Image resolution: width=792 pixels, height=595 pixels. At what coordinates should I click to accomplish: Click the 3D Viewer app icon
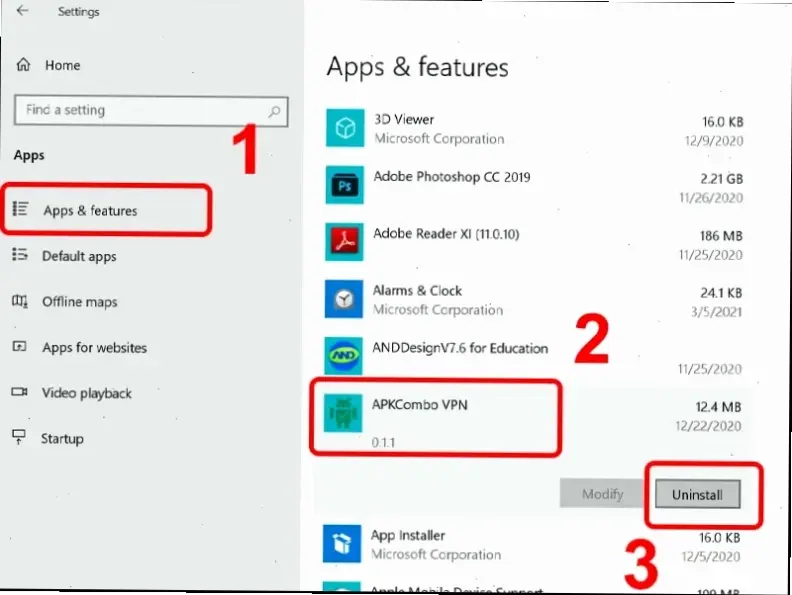[345, 128]
